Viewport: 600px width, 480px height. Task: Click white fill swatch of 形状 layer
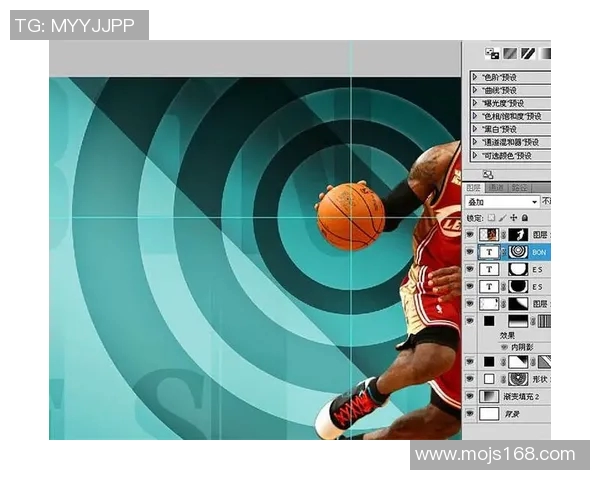point(489,379)
